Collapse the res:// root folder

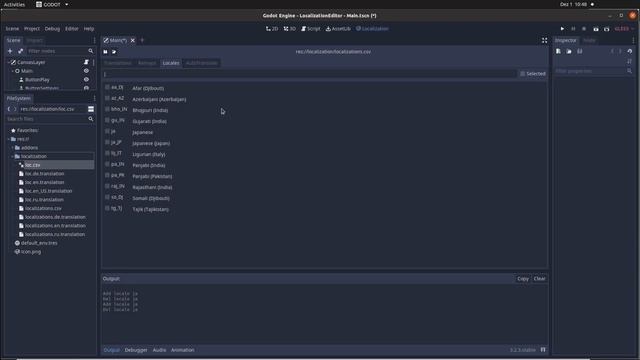[9, 139]
